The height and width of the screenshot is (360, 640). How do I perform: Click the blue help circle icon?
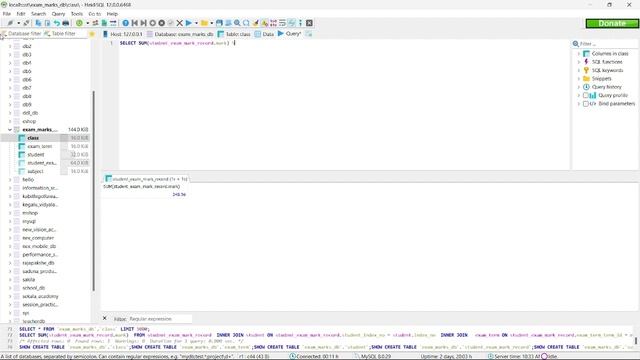(125, 23)
